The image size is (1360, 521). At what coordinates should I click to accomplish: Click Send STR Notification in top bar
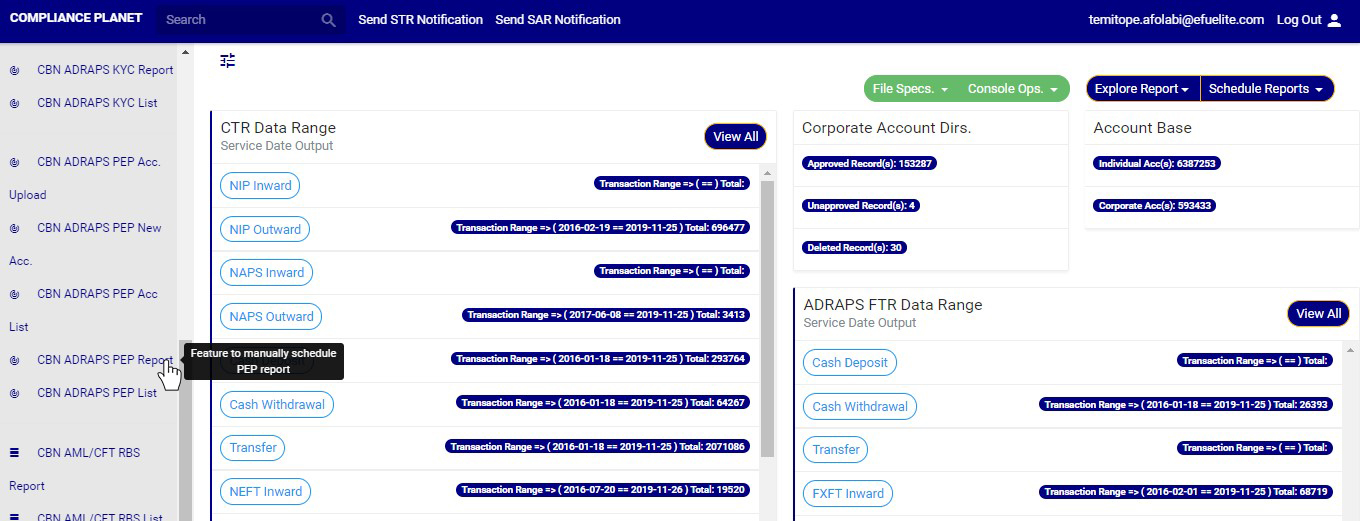point(420,20)
